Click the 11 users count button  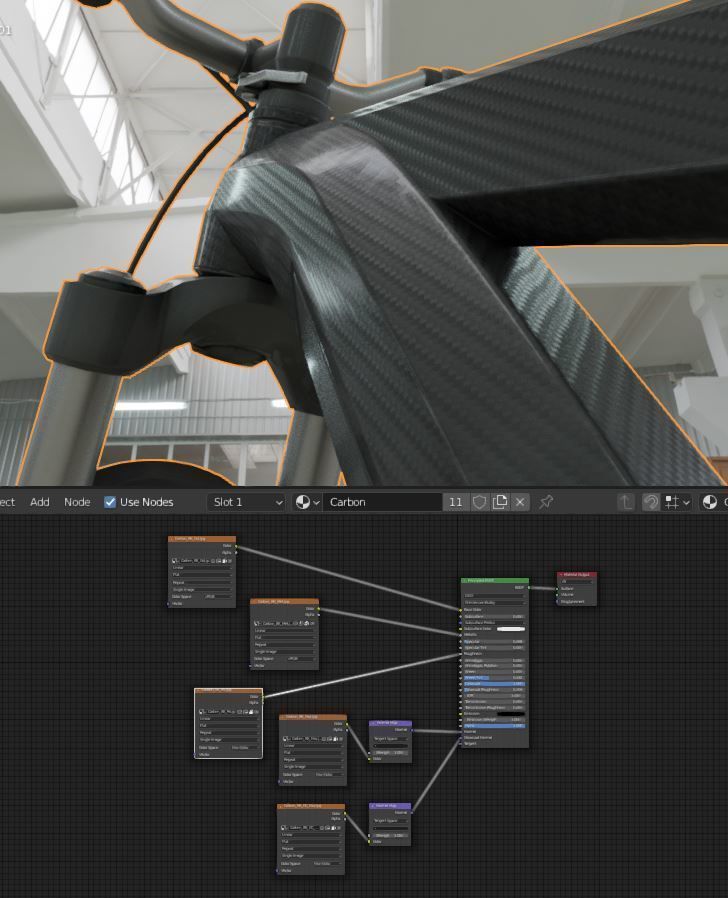tap(455, 502)
